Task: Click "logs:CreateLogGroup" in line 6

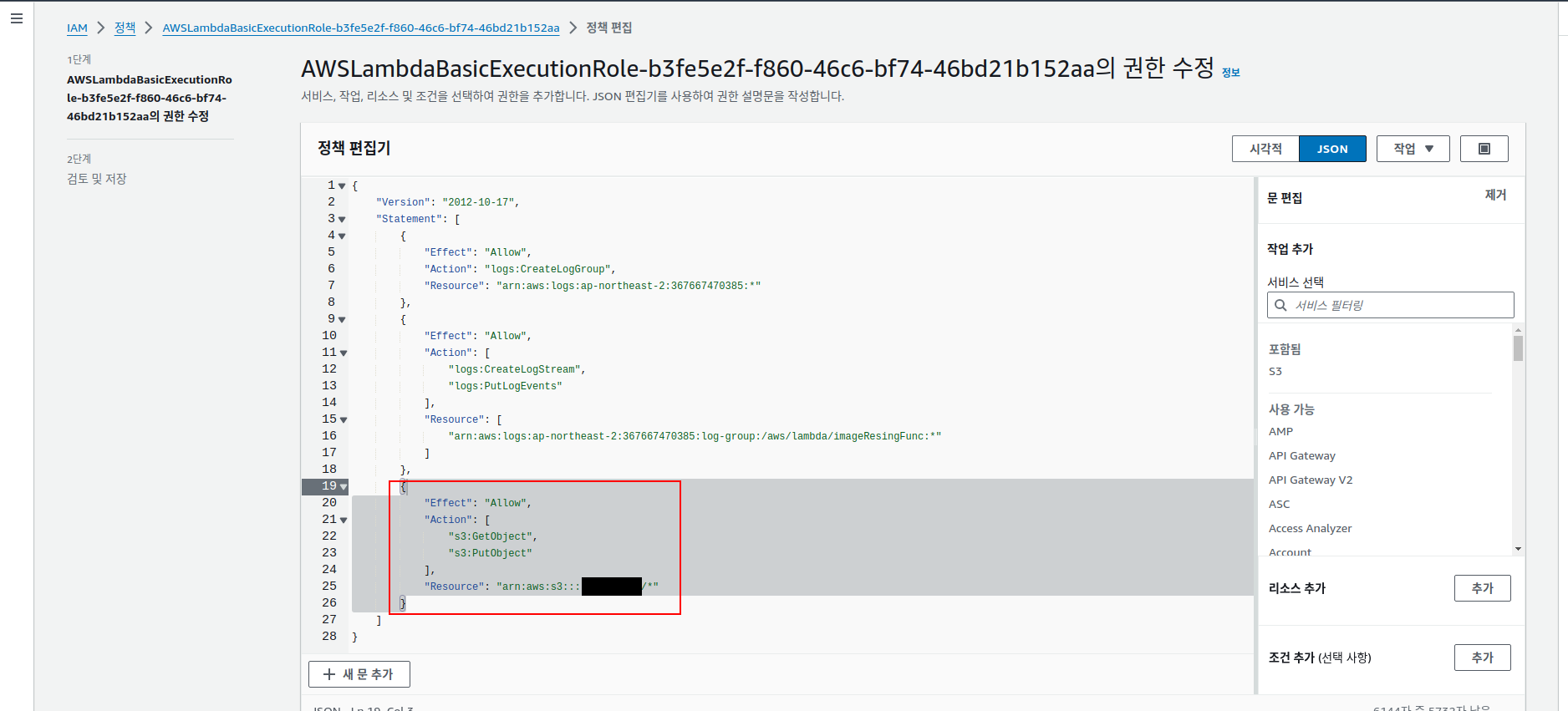Action: click(547, 269)
